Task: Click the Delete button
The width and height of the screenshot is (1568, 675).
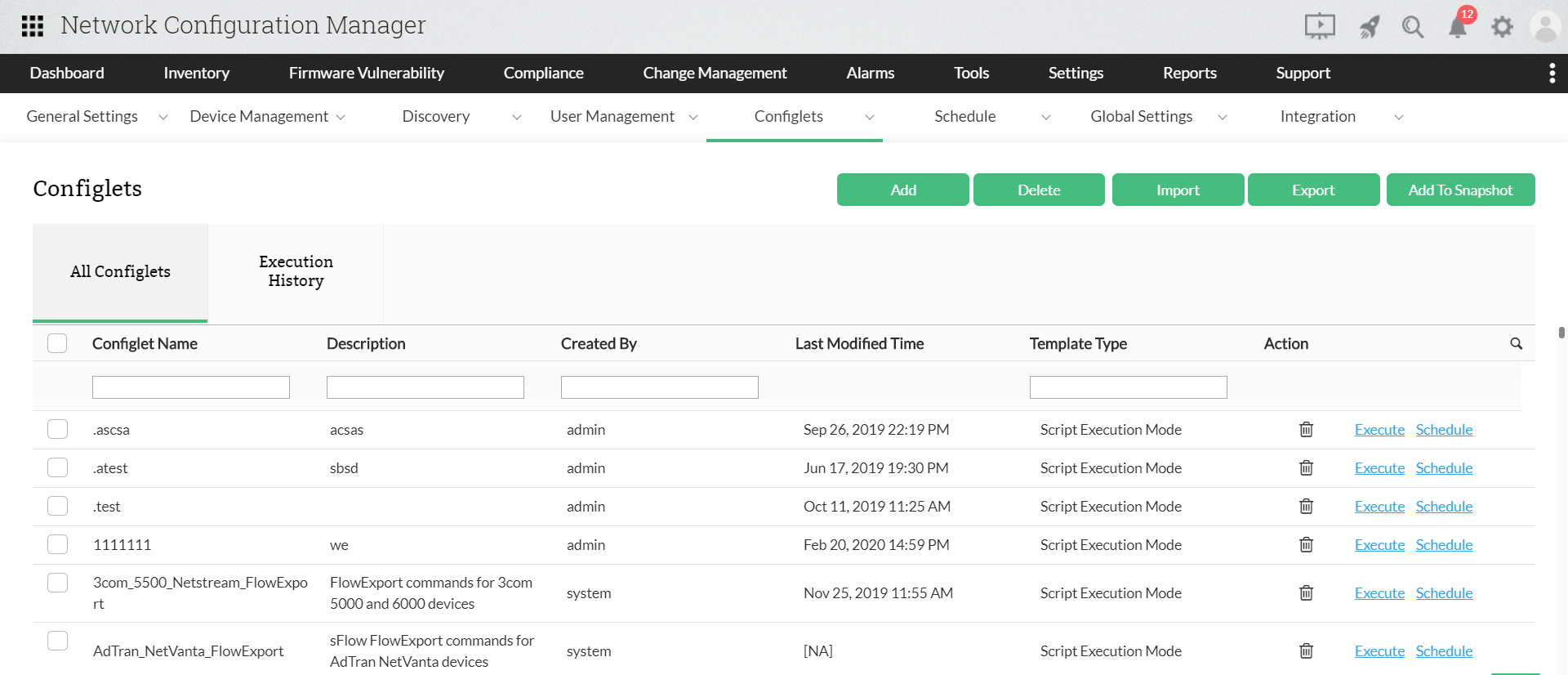Action: [1039, 190]
